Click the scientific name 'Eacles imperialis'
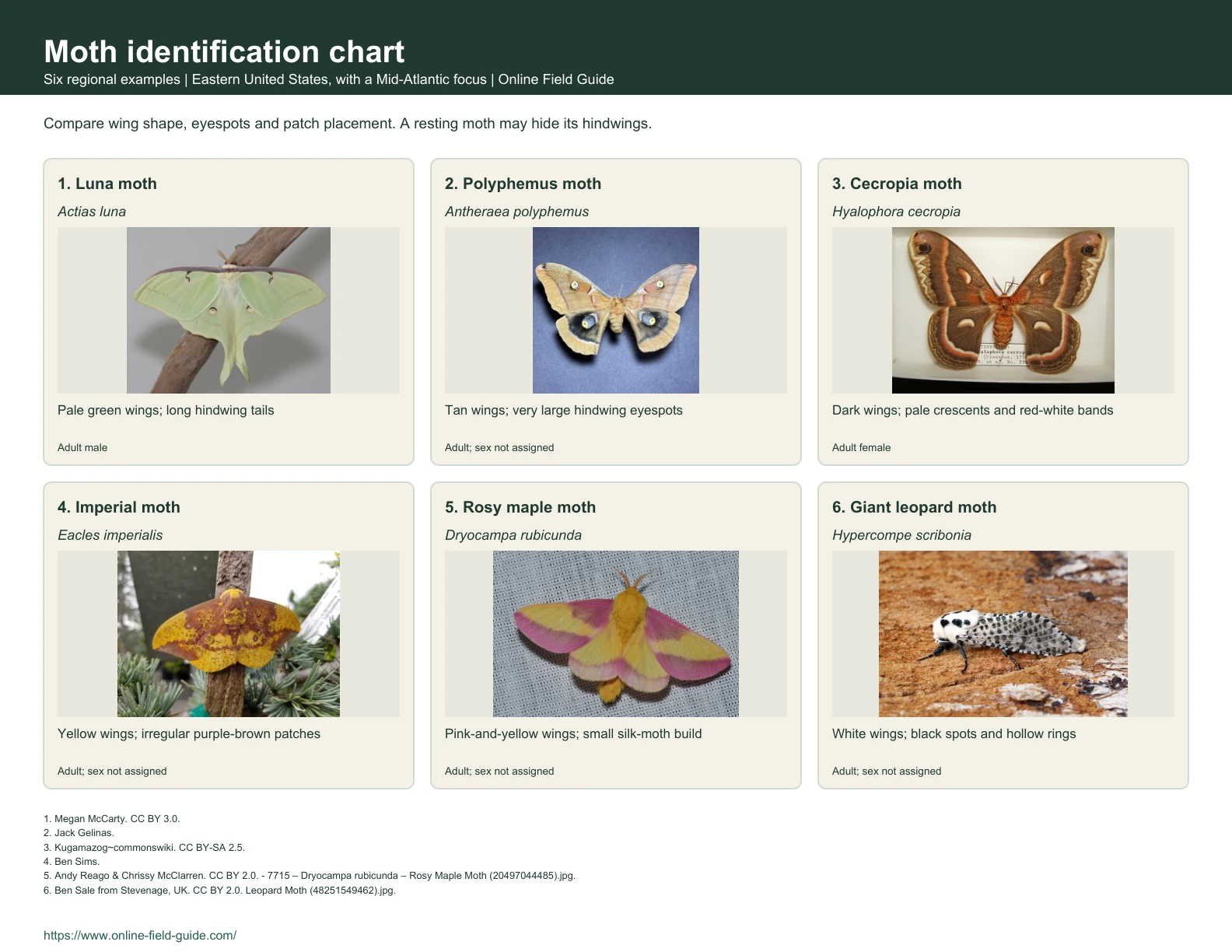 click(x=110, y=535)
